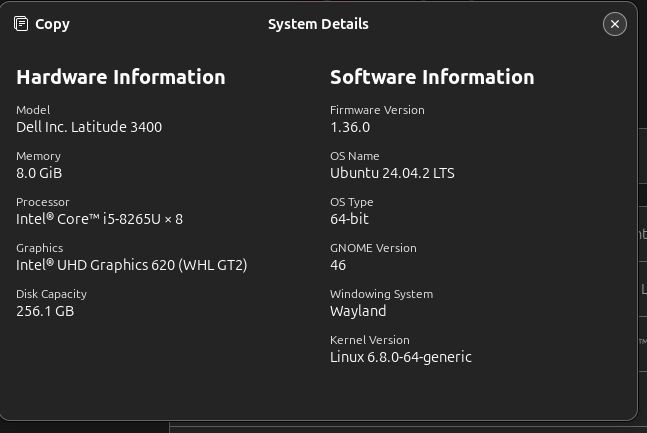Select the Intel UHD Graphics 620 value
Viewport: 647px width, 433px height.
coord(132,265)
